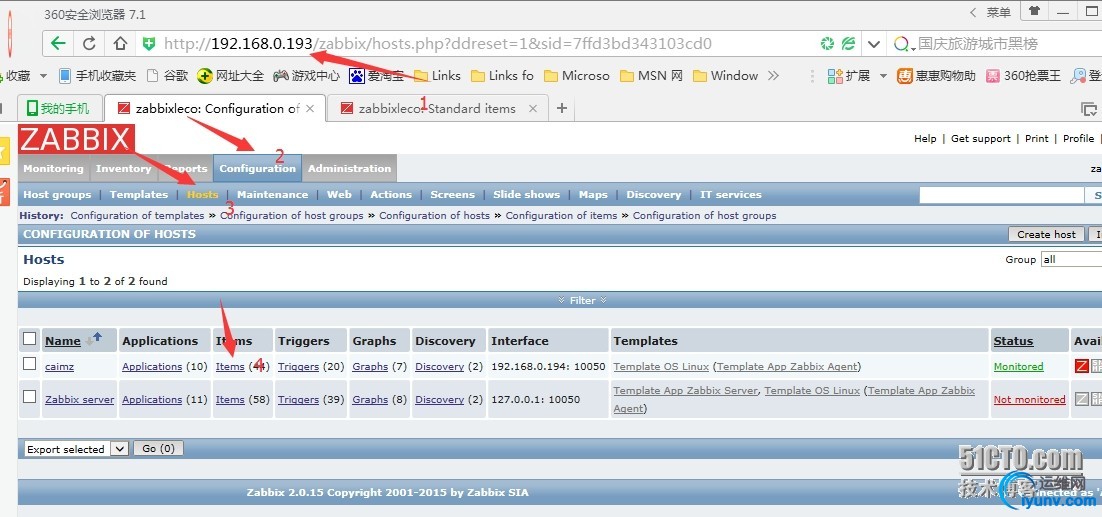Sort hosts by Name column

(x=63, y=341)
